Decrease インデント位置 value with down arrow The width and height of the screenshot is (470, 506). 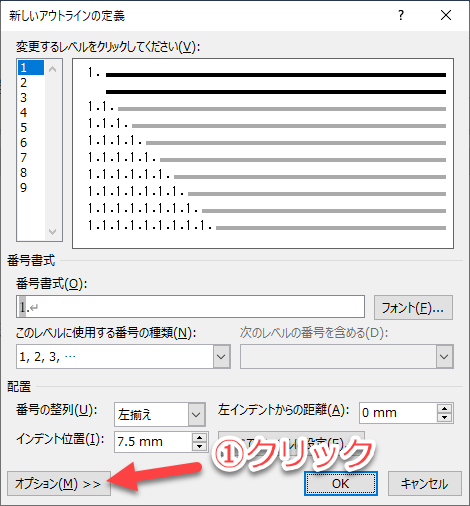click(x=199, y=446)
